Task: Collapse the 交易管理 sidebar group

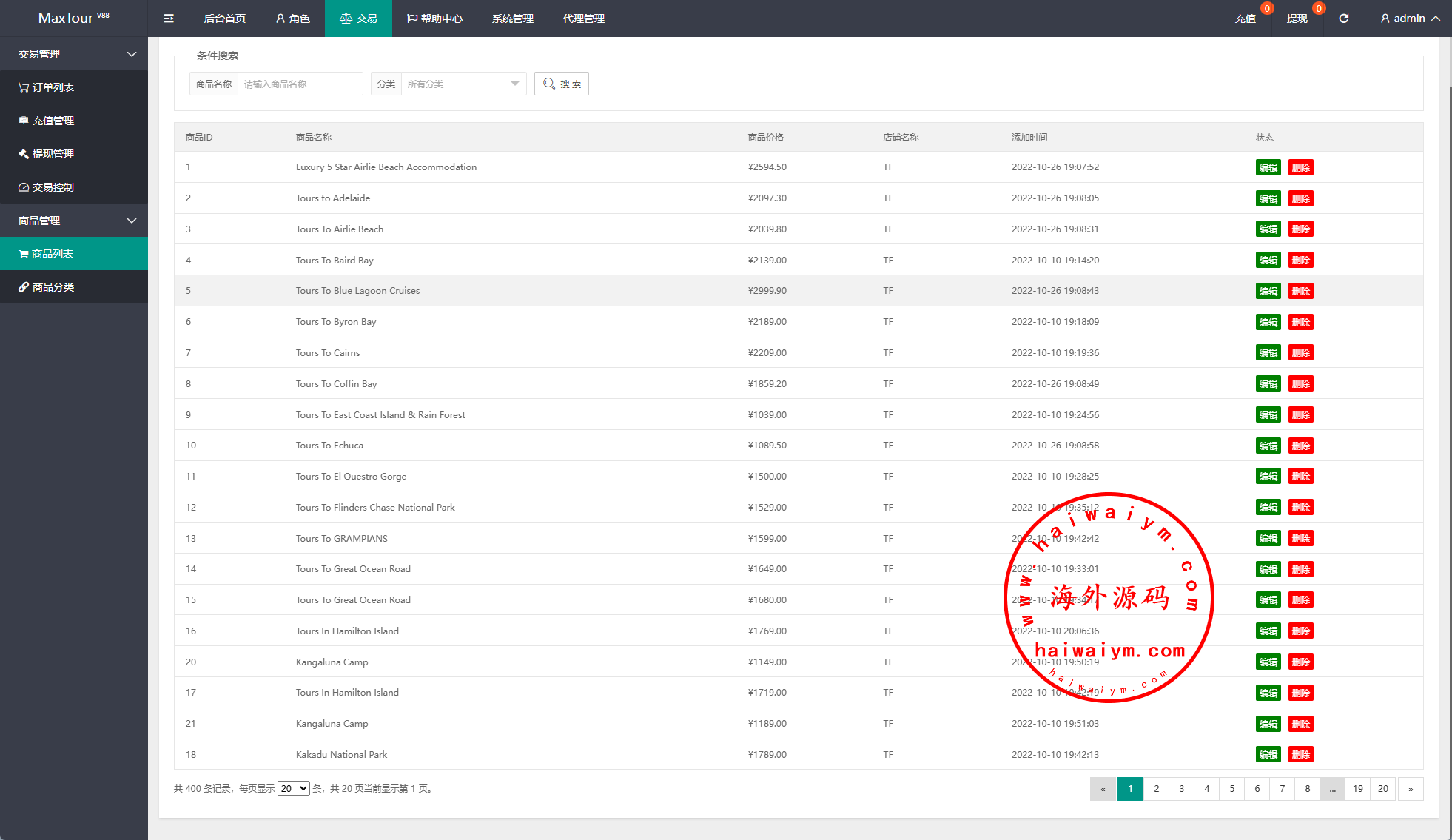Action: (x=74, y=54)
